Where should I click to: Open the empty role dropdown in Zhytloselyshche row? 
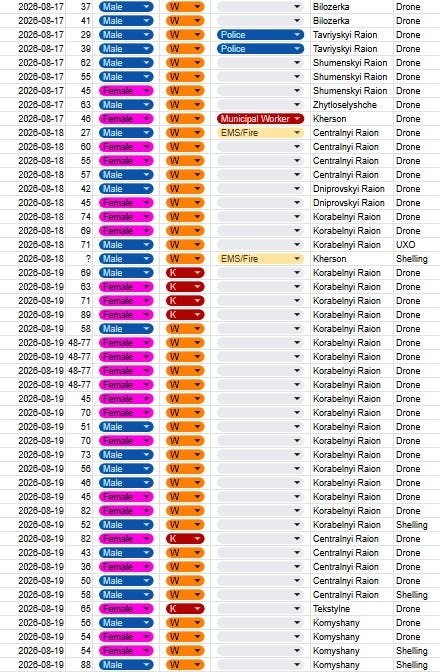pos(260,105)
